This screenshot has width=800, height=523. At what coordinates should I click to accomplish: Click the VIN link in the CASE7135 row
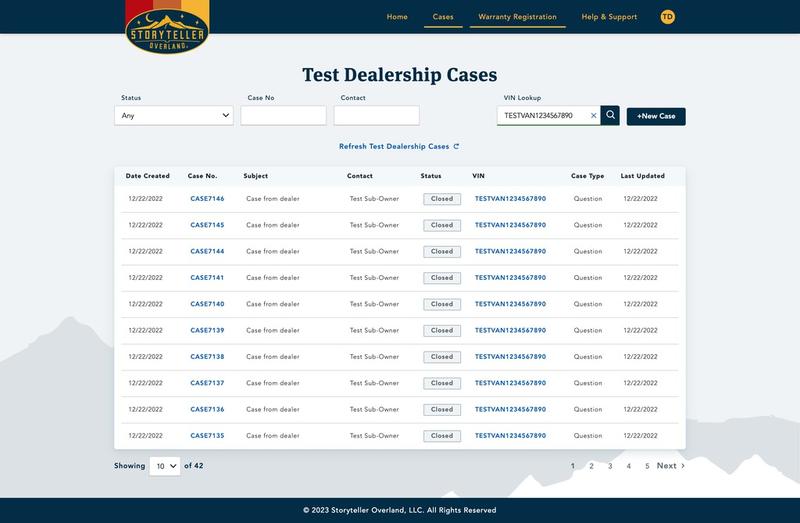[x=510, y=436]
